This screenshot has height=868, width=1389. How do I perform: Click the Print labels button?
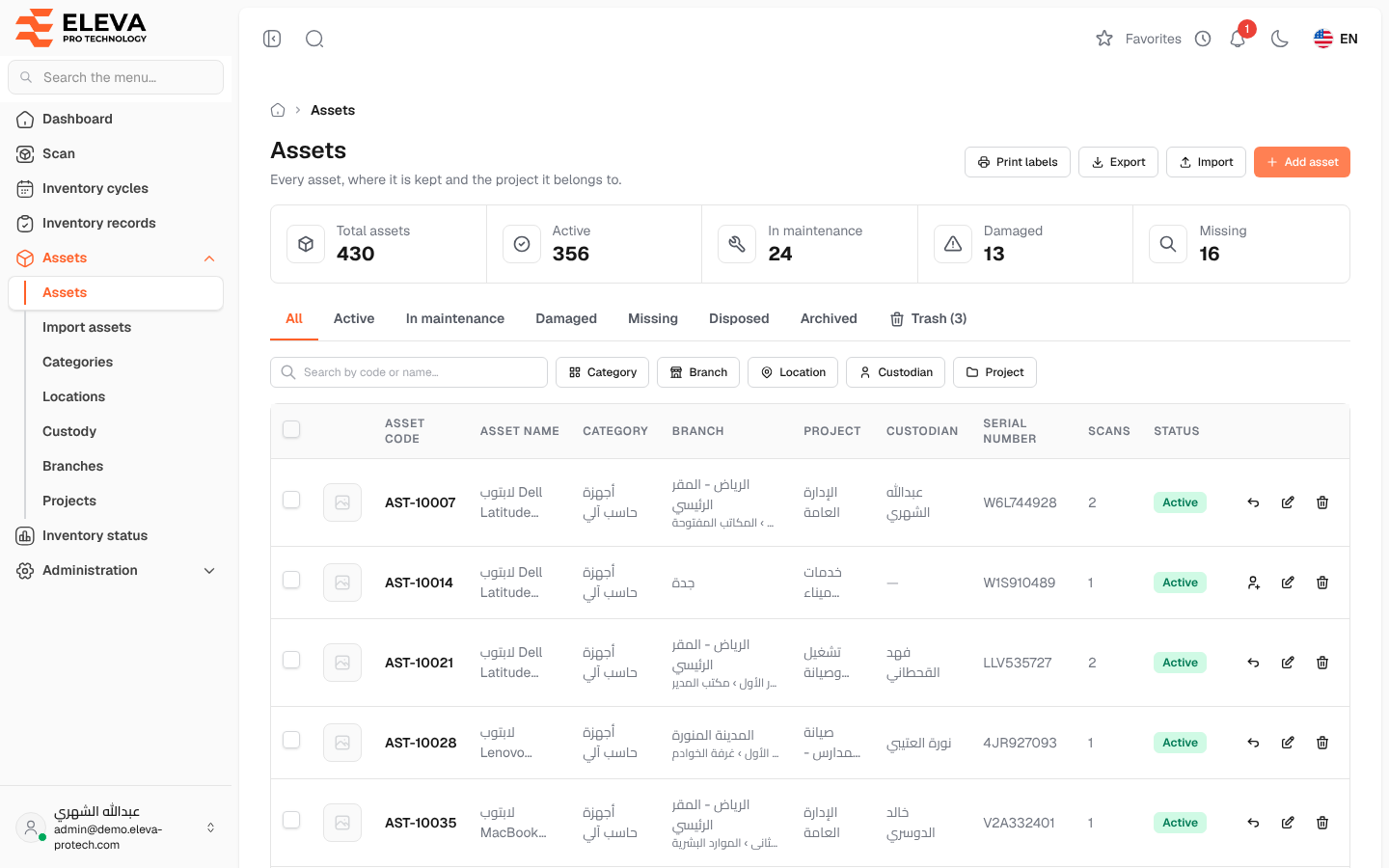tap(1018, 162)
